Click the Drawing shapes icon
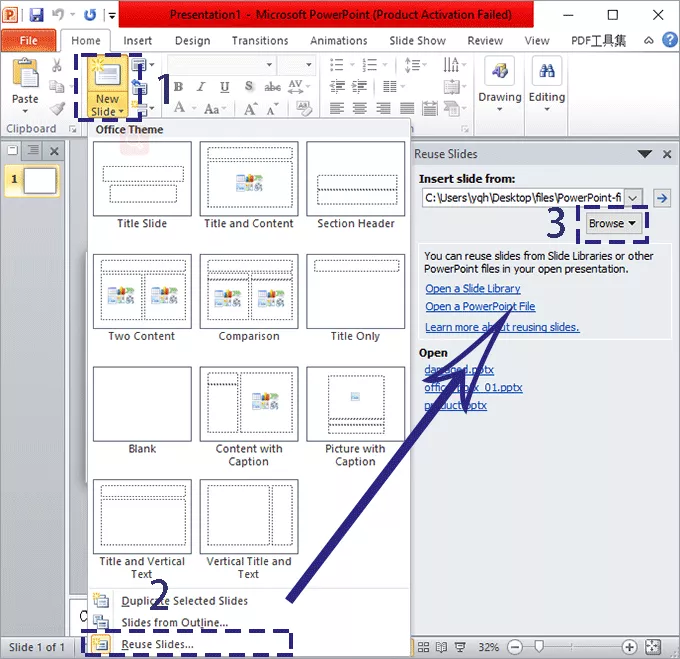The height and width of the screenshot is (659, 680). pyautogui.click(x=500, y=70)
